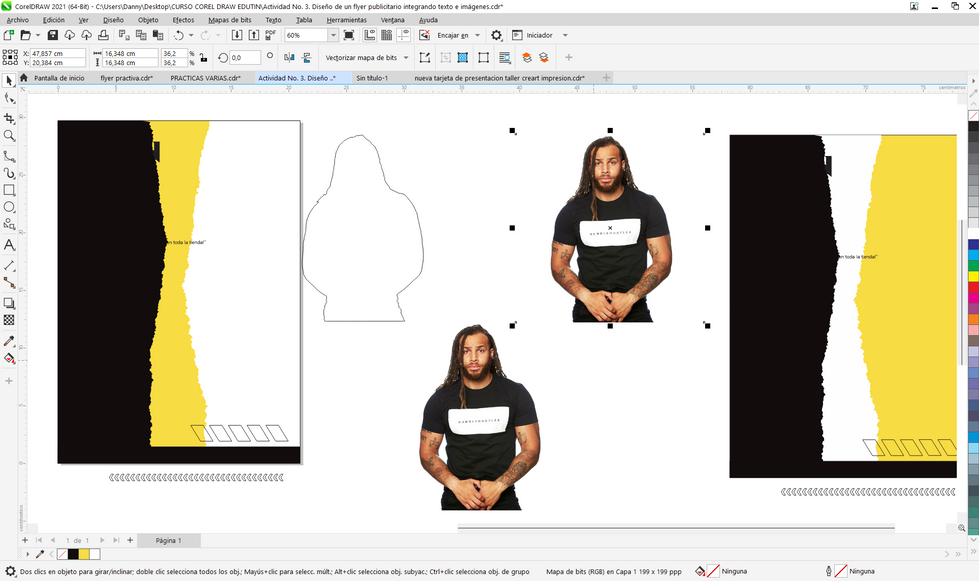The image size is (979, 581).
Task: Open the zoom level 60% dropdown
Action: [x=333, y=36]
